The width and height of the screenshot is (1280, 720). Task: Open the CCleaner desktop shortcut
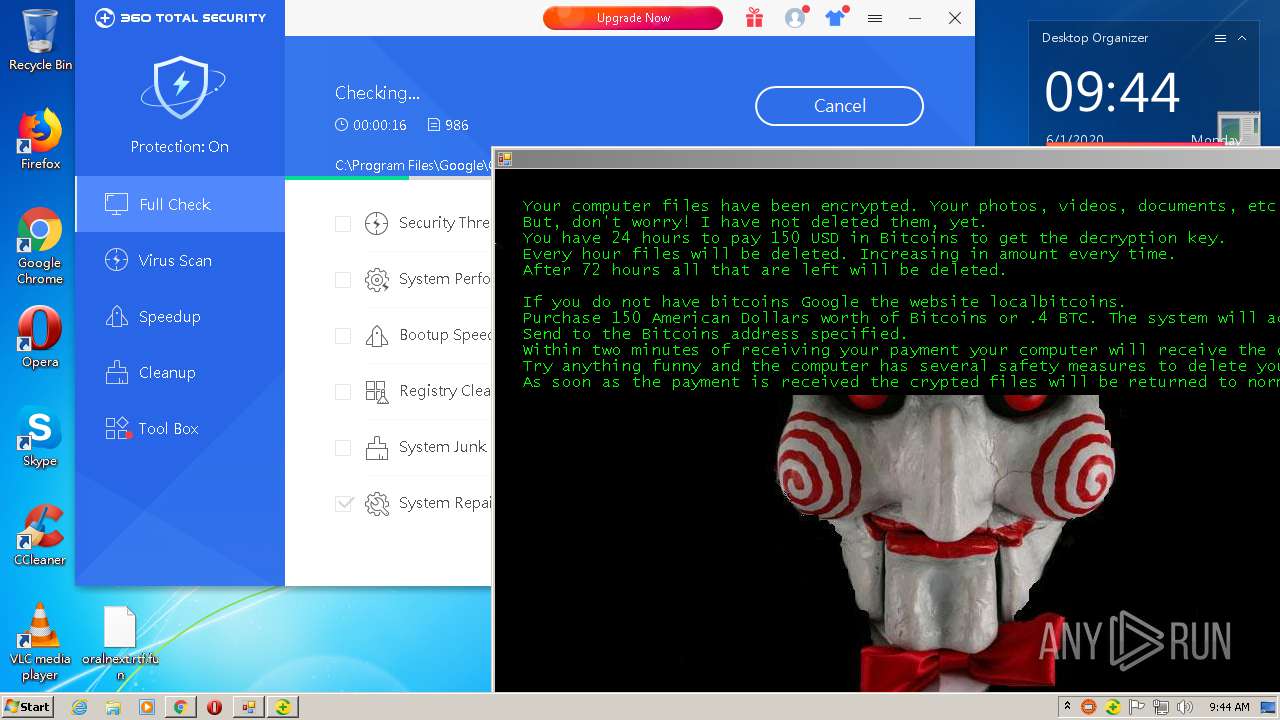point(40,535)
